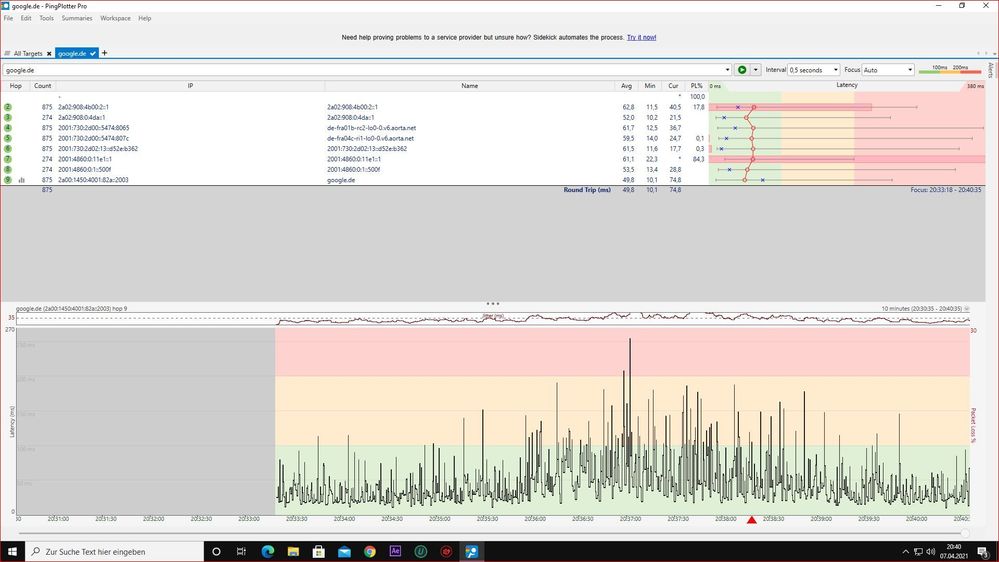Open the dropdown arrow beside start button
Viewport: 999px width, 562px height.
[x=756, y=70]
